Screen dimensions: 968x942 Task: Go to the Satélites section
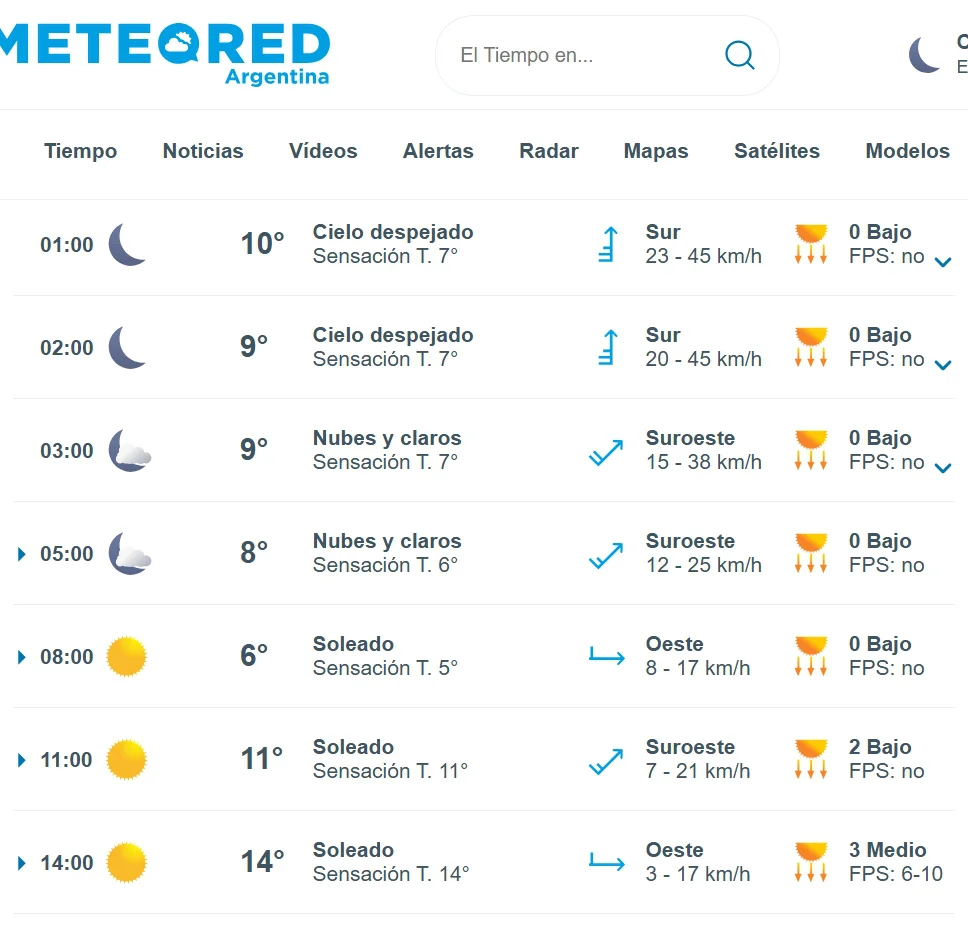click(x=777, y=151)
